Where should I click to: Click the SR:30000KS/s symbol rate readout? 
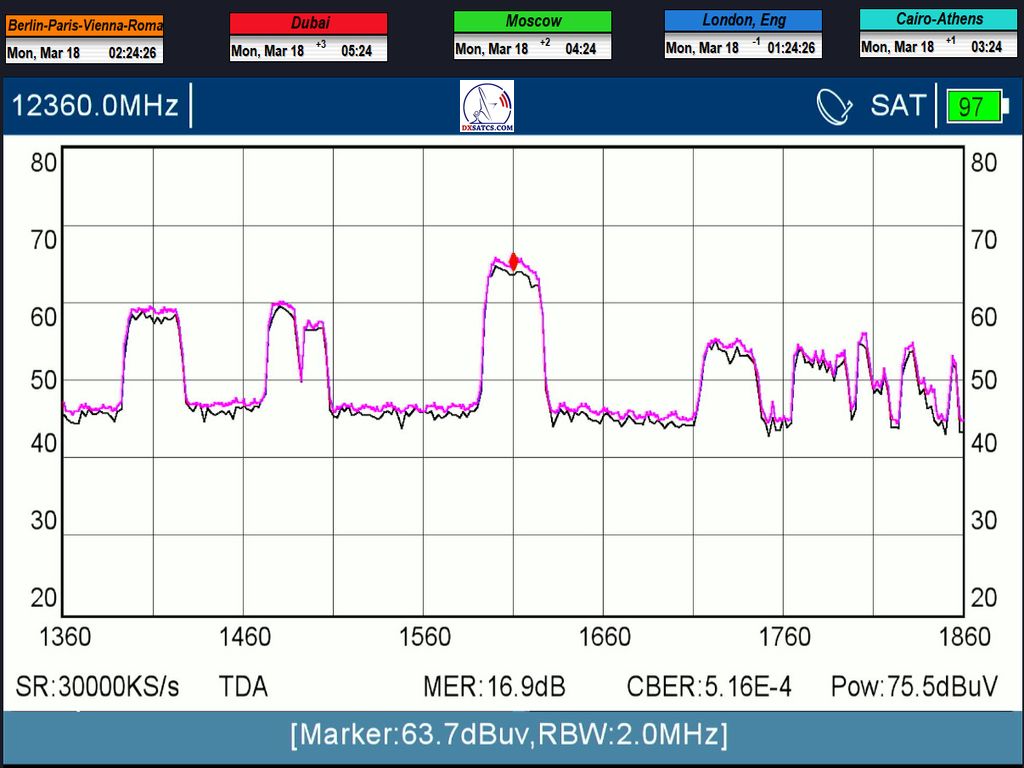pyautogui.click(x=98, y=687)
